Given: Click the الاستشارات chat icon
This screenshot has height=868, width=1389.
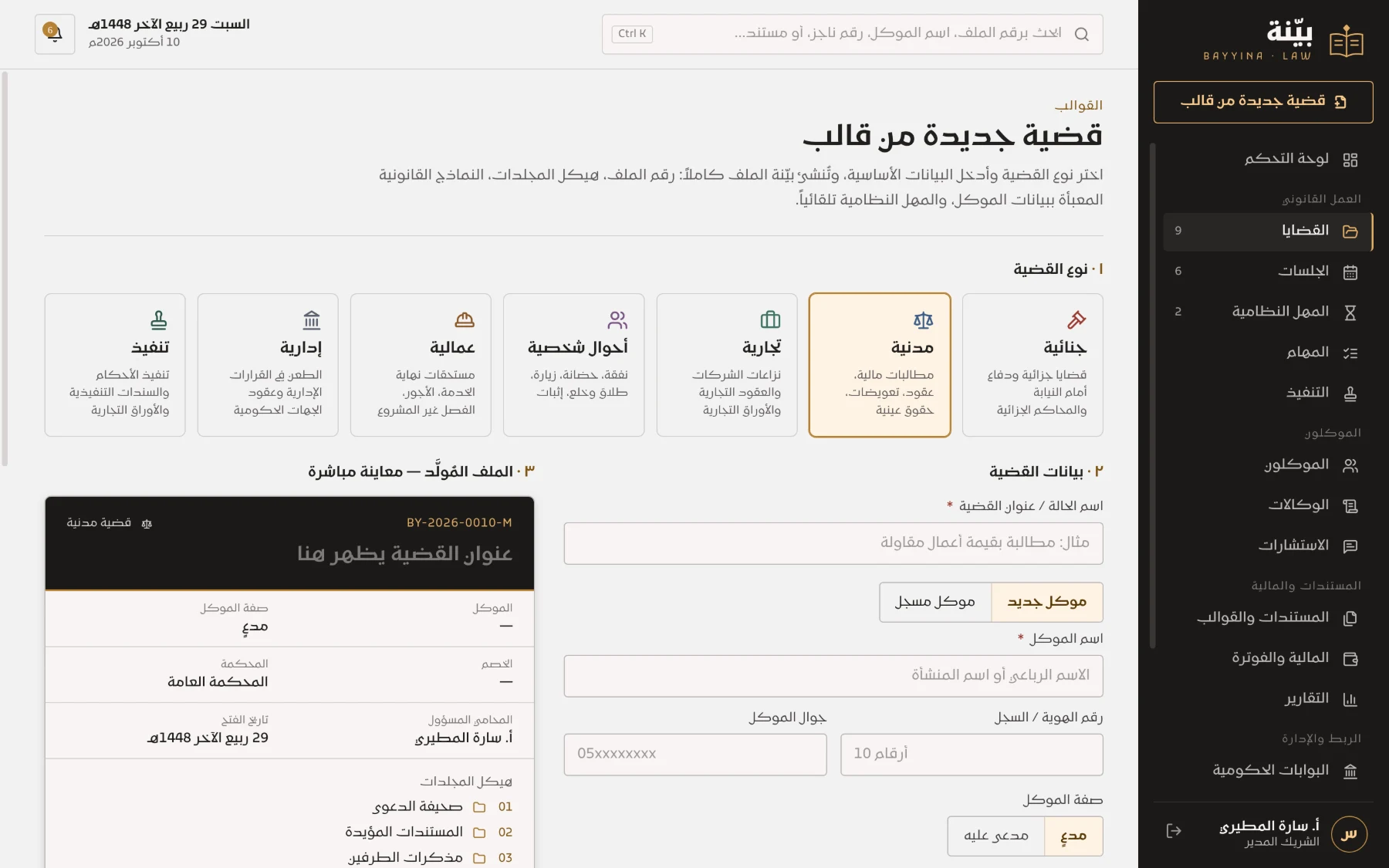Looking at the screenshot, I should tap(1350, 546).
